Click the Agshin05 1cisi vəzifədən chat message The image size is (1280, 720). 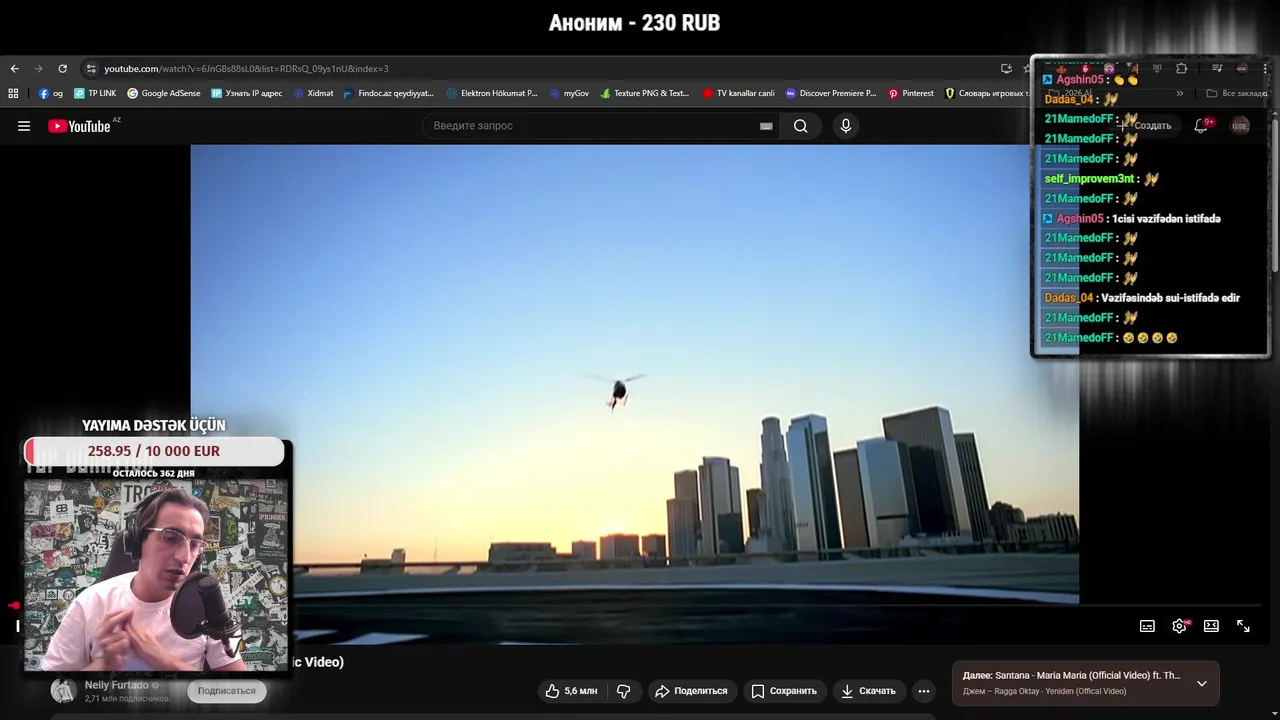[1132, 219]
